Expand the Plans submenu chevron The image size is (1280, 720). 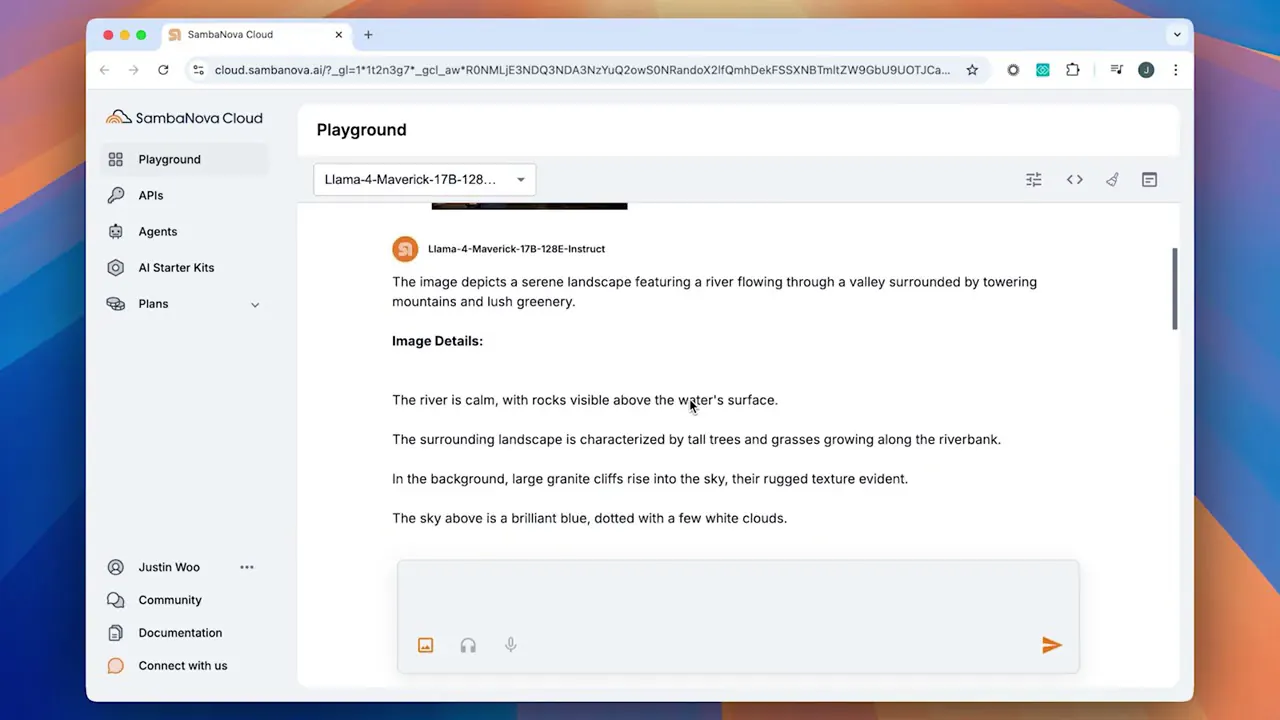[255, 304]
